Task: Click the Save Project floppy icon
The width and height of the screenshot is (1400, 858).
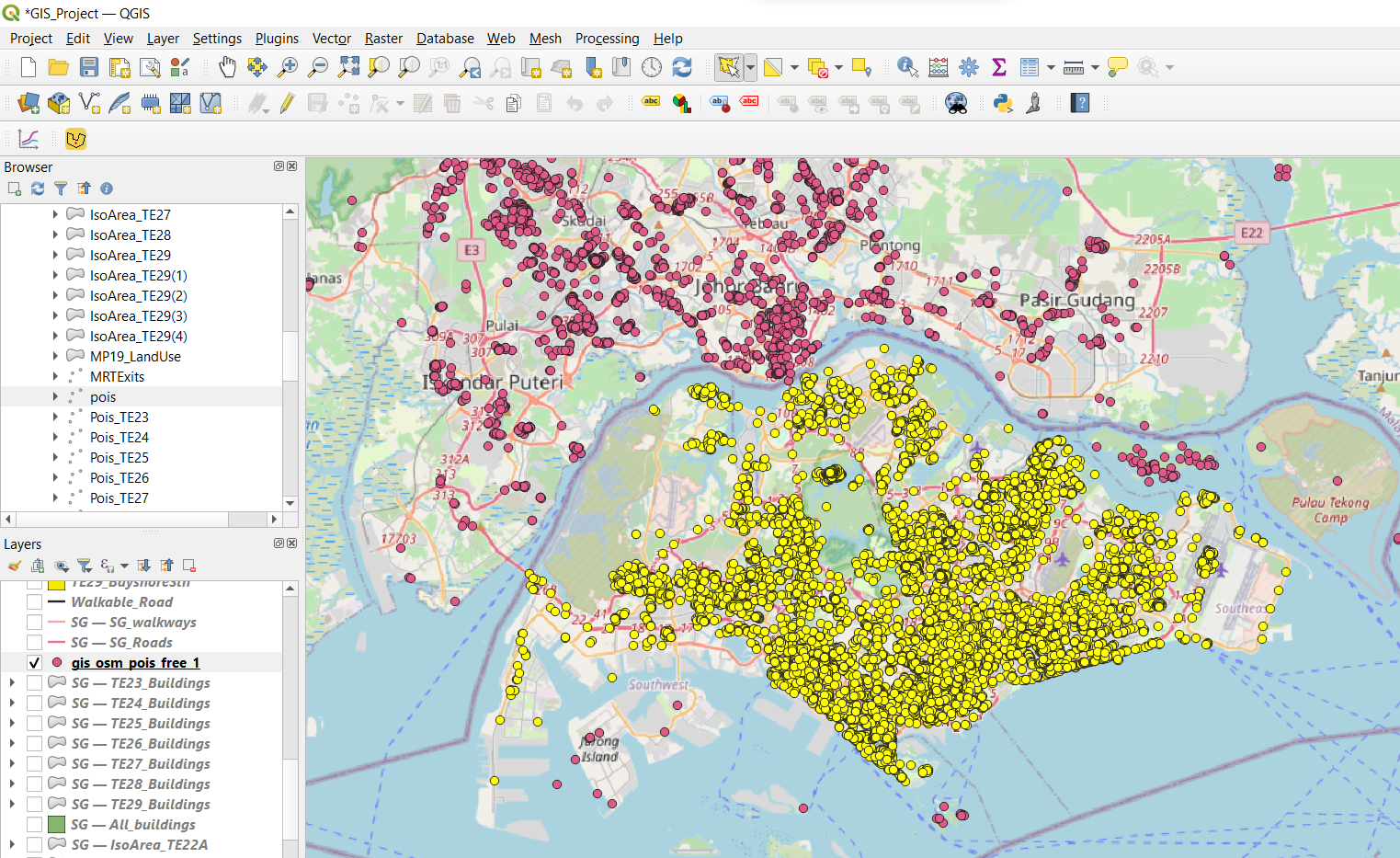Action: (89, 67)
